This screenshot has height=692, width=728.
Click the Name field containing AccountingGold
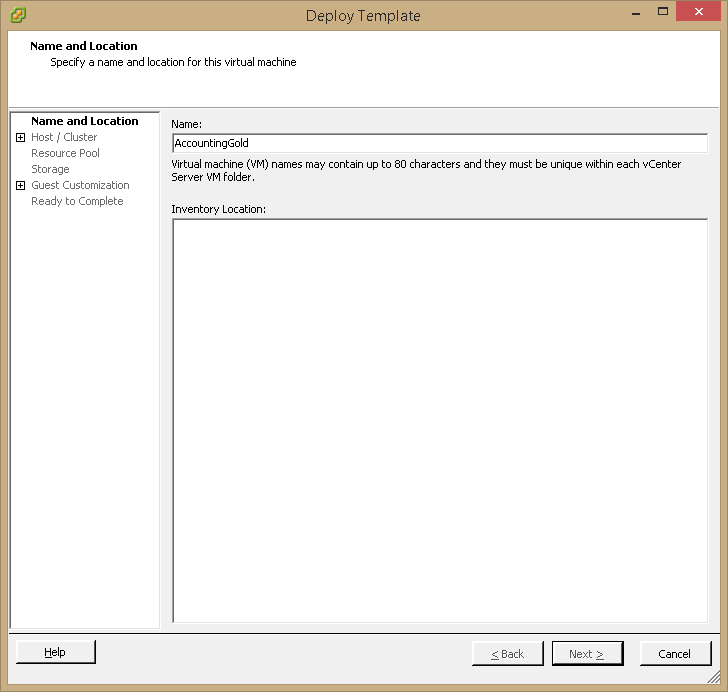439,143
